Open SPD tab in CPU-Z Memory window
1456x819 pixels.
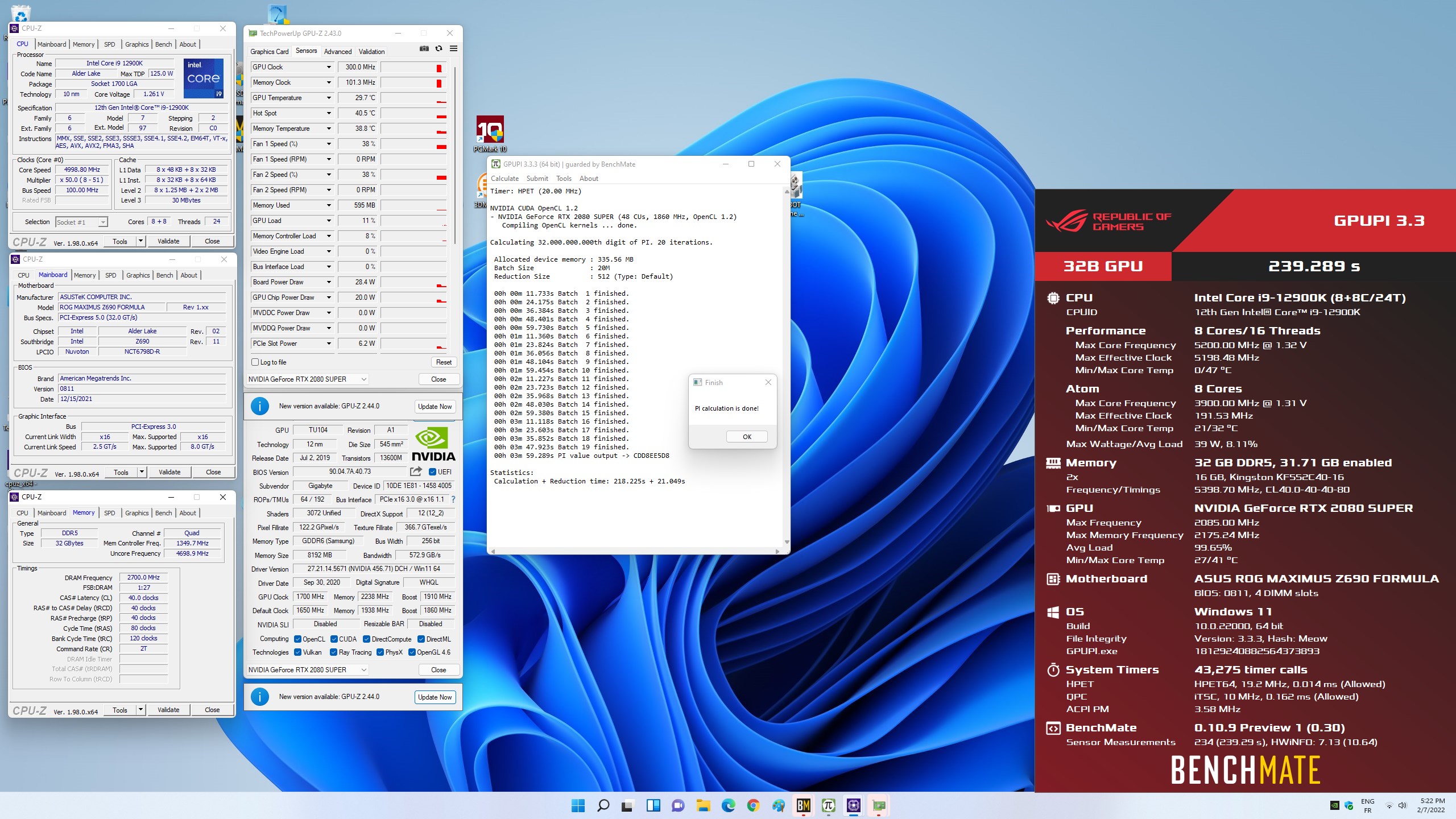pyautogui.click(x=110, y=513)
